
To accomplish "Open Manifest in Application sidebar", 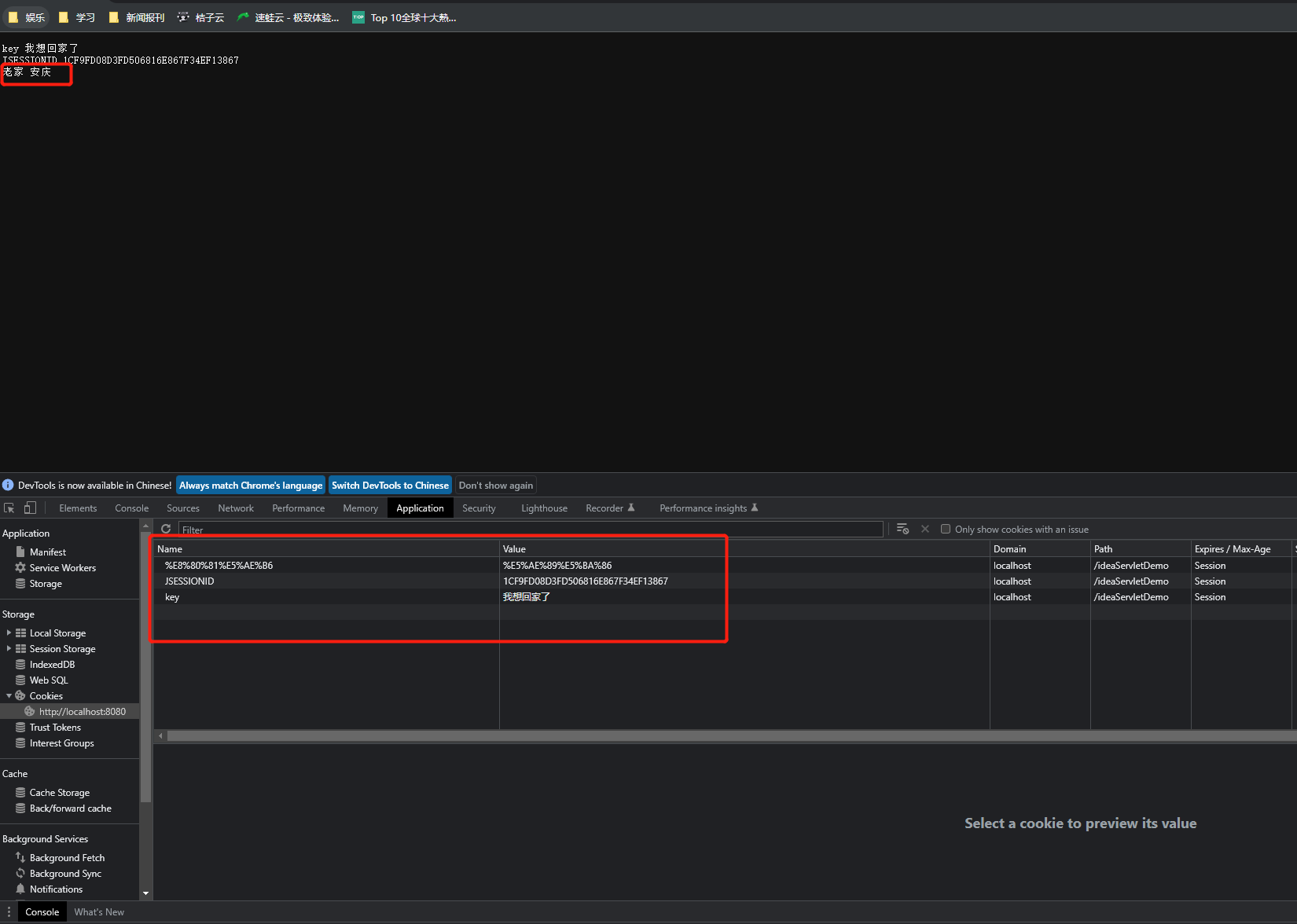I will 48,552.
